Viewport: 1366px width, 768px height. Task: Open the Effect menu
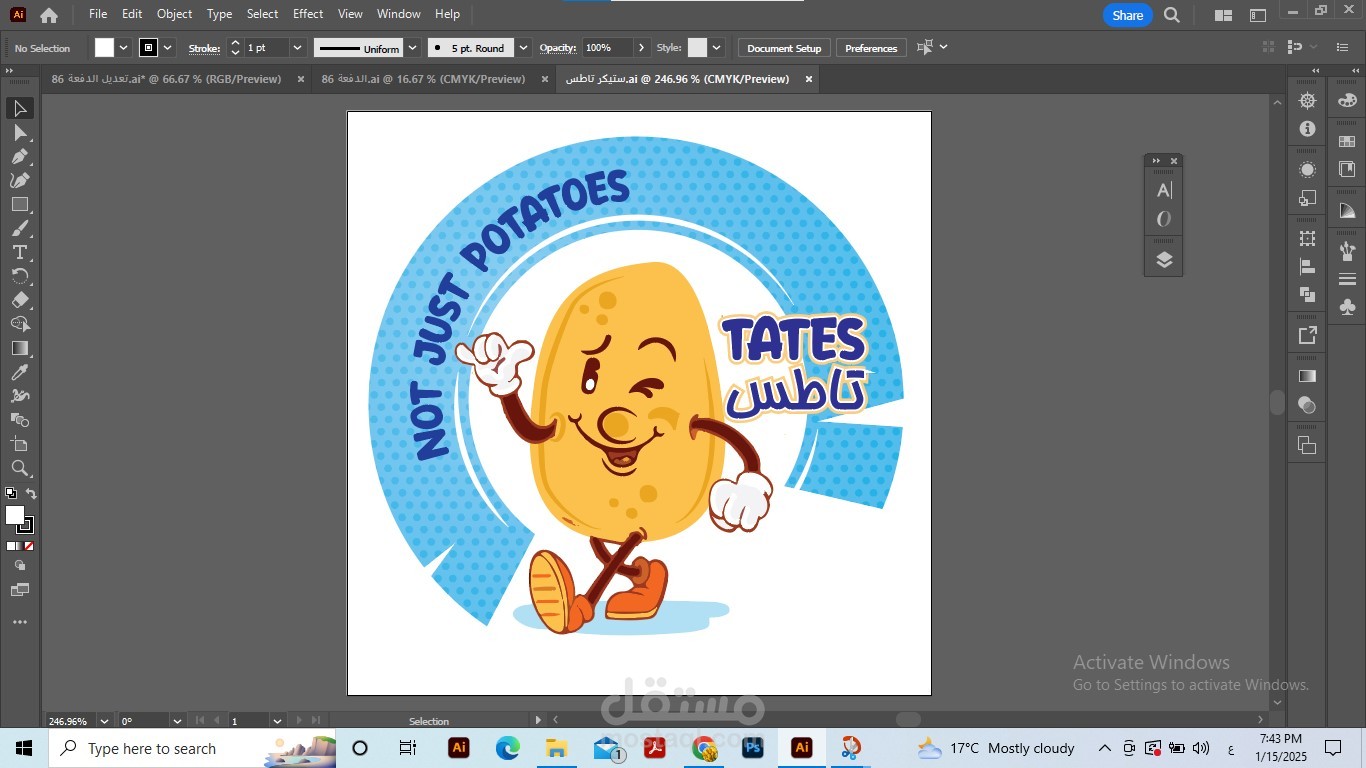(x=308, y=14)
